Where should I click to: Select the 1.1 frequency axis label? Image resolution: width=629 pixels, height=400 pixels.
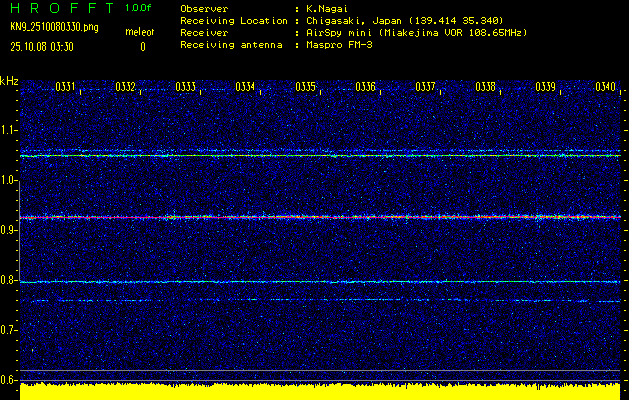(x=9, y=130)
